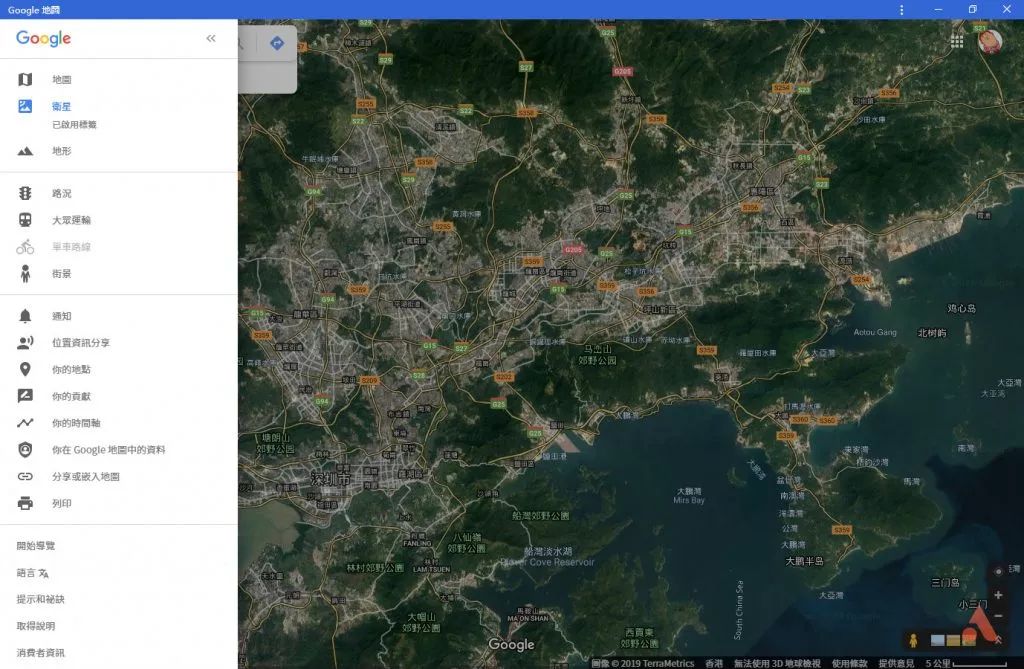Click the 你的時間軸 timeline icon
This screenshot has width=1024, height=669.
pos(24,423)
